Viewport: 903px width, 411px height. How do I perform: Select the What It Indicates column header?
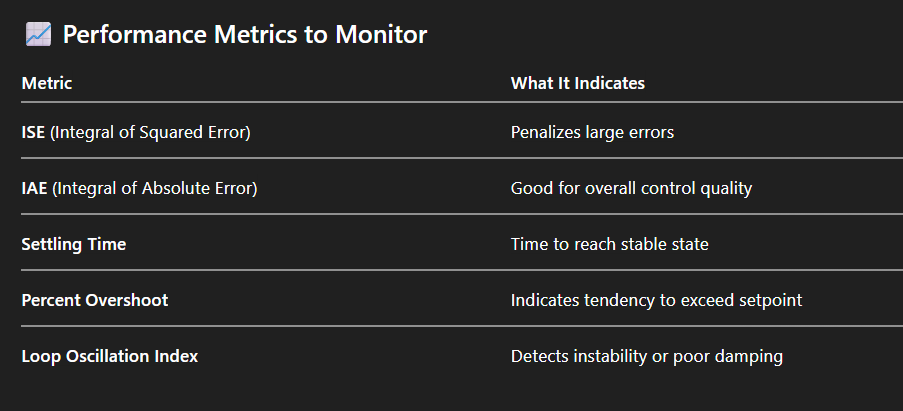point(577,84)
